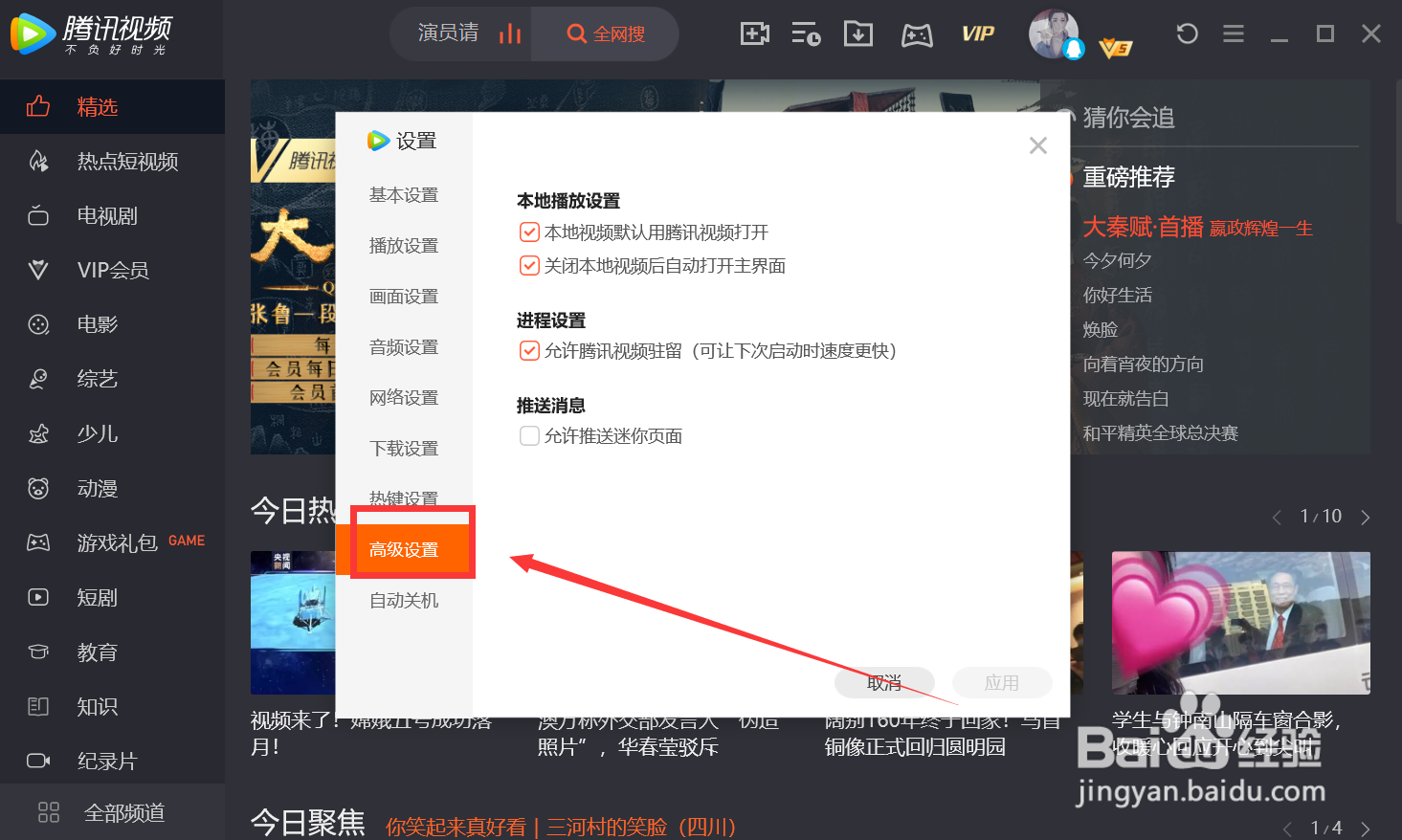Switch to 基本设置 tab in settings

click(x=404, y=194)
